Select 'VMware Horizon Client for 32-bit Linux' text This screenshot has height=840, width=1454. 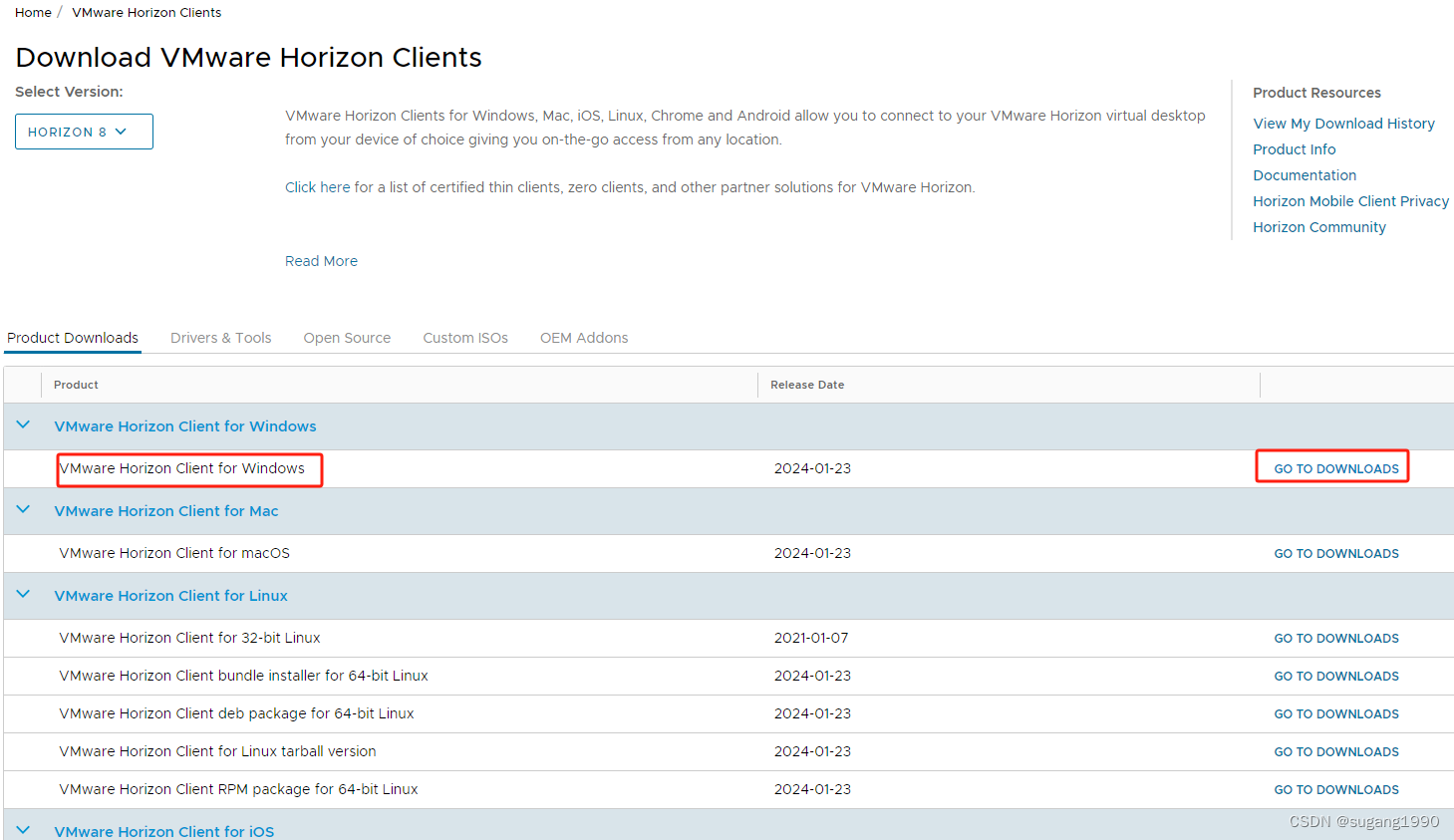pyautogui.click(x=189, y=638)
